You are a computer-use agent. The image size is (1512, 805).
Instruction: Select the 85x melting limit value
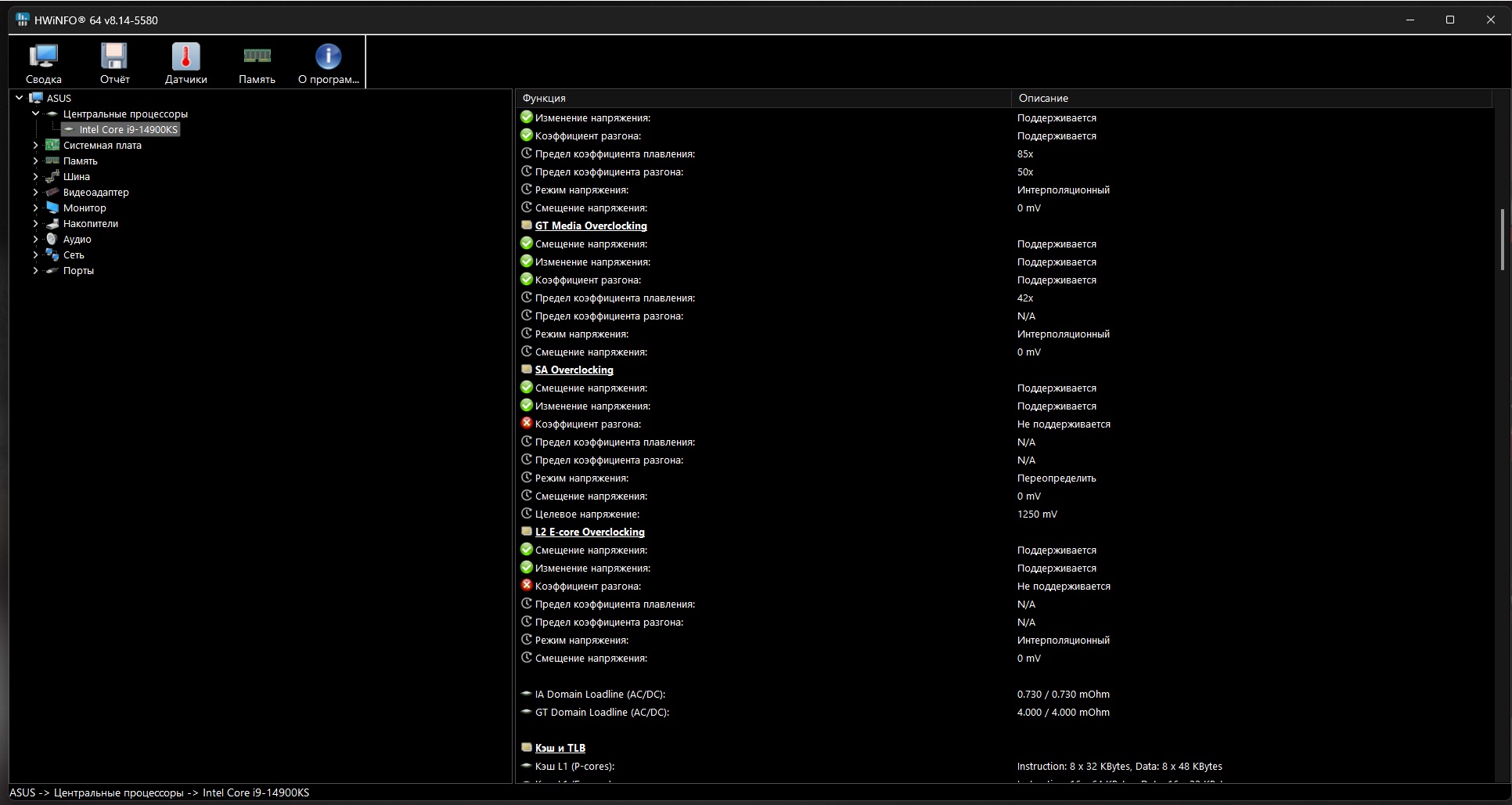pyautogui.click(x=1025, y=153)
